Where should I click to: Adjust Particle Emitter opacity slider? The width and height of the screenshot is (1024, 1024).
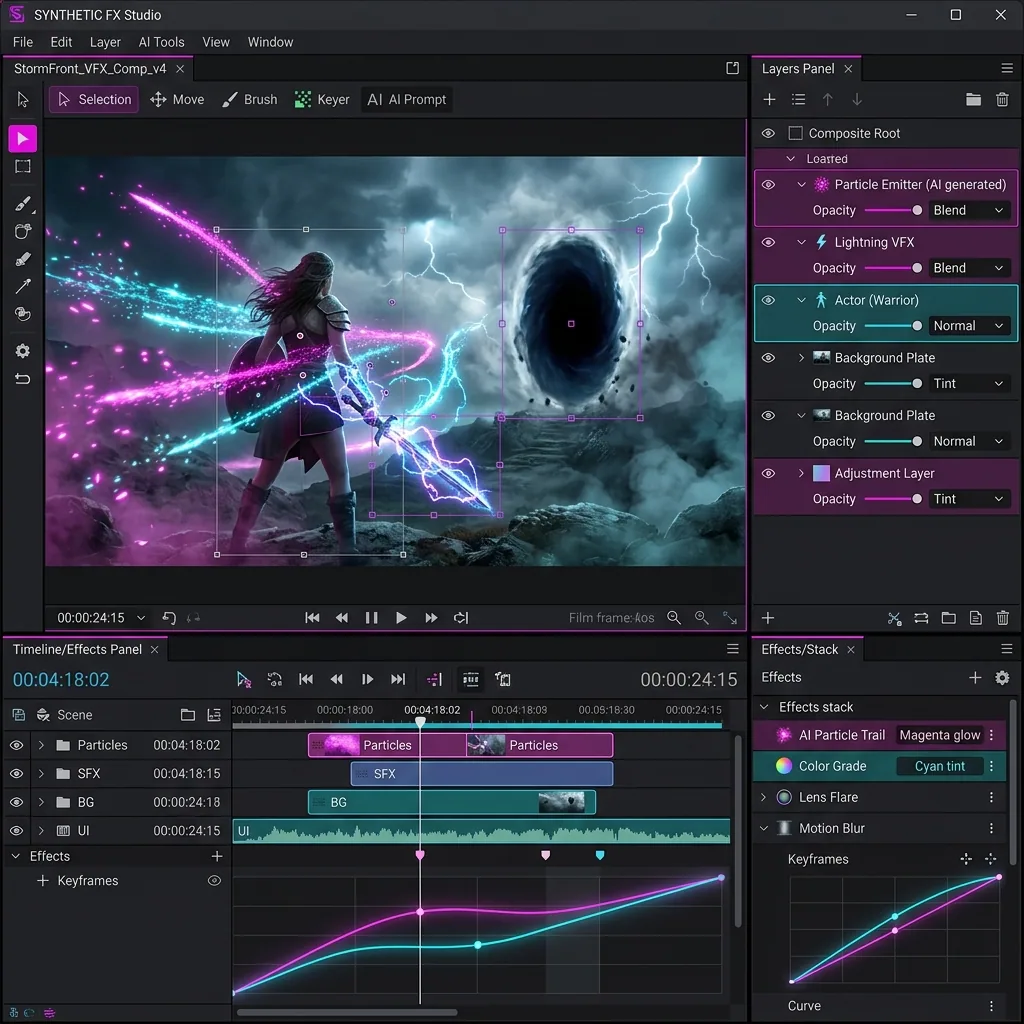917,210
